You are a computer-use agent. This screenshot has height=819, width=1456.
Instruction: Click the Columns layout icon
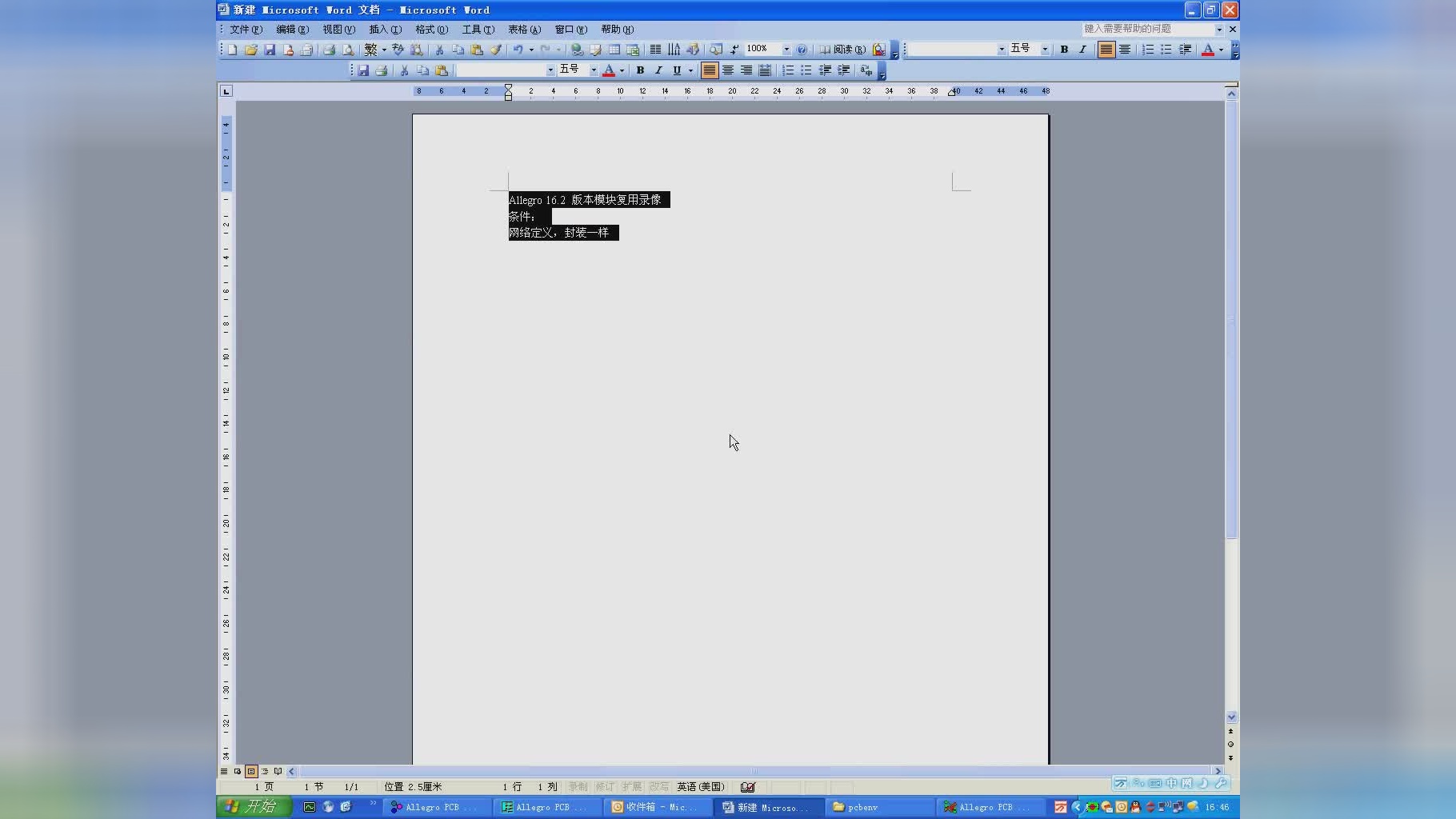(655, 50)
